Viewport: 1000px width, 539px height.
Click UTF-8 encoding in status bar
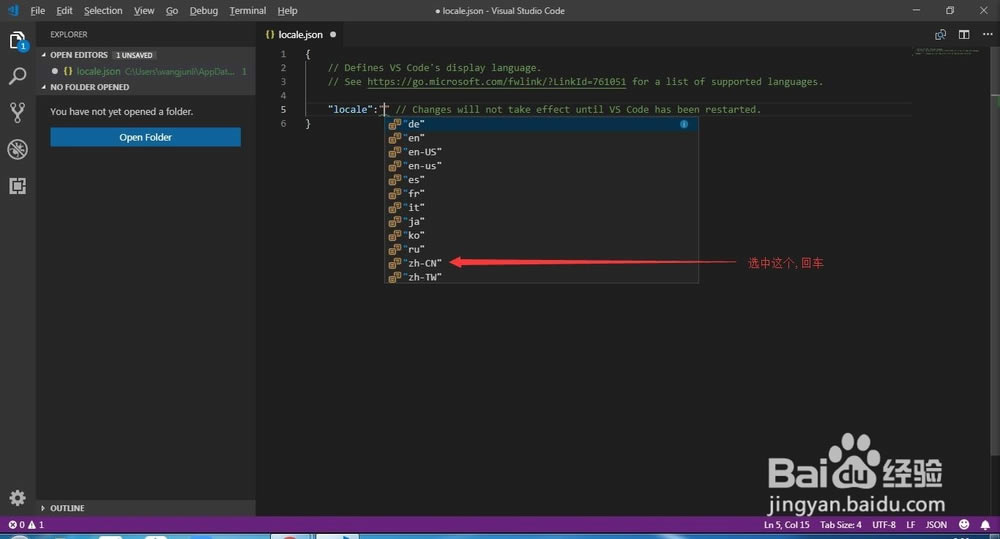tap(884, 524)
